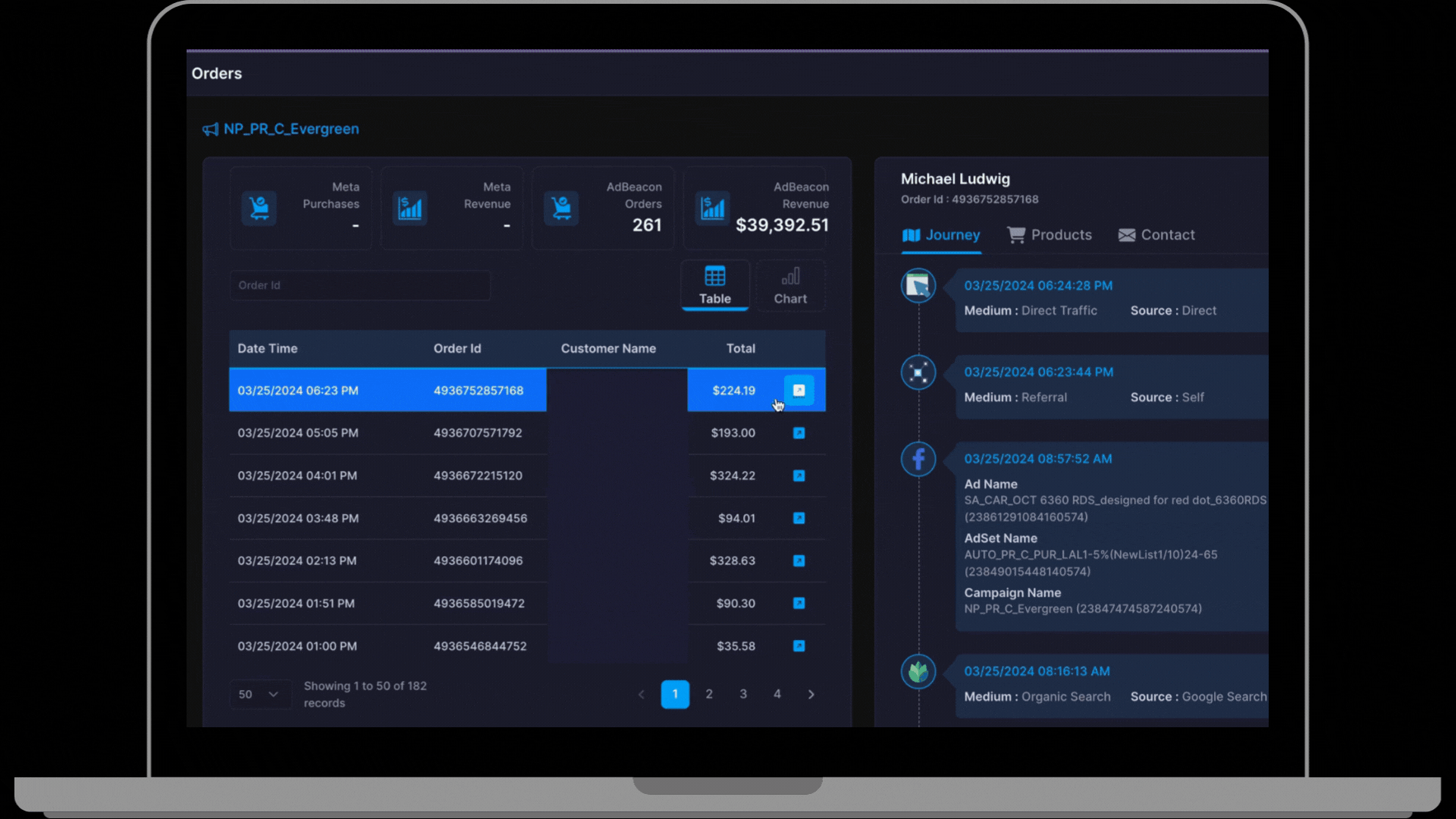This screenshot has width=1456, height=819.
Task: Open the Contact tab
Action: pyautogui.click(x=1156, y=235)
